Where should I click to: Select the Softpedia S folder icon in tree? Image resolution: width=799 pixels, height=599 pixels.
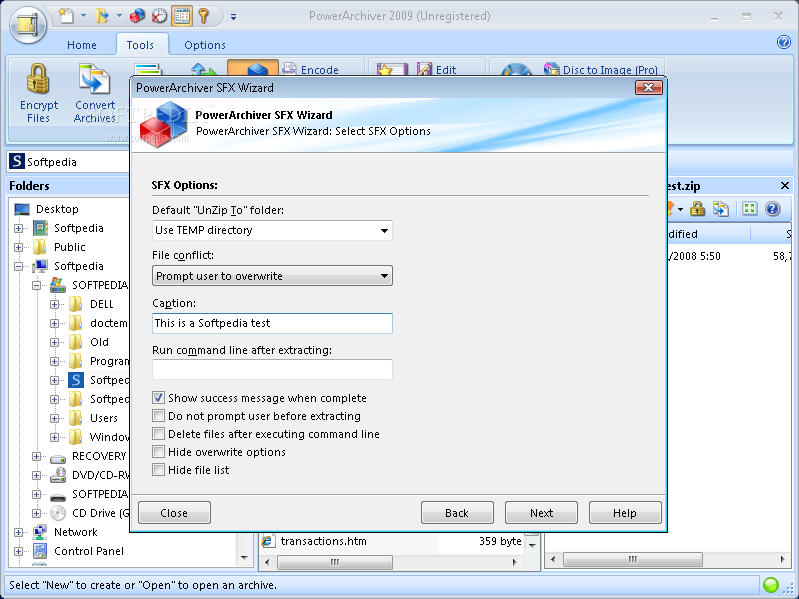(x=76, y=380)
